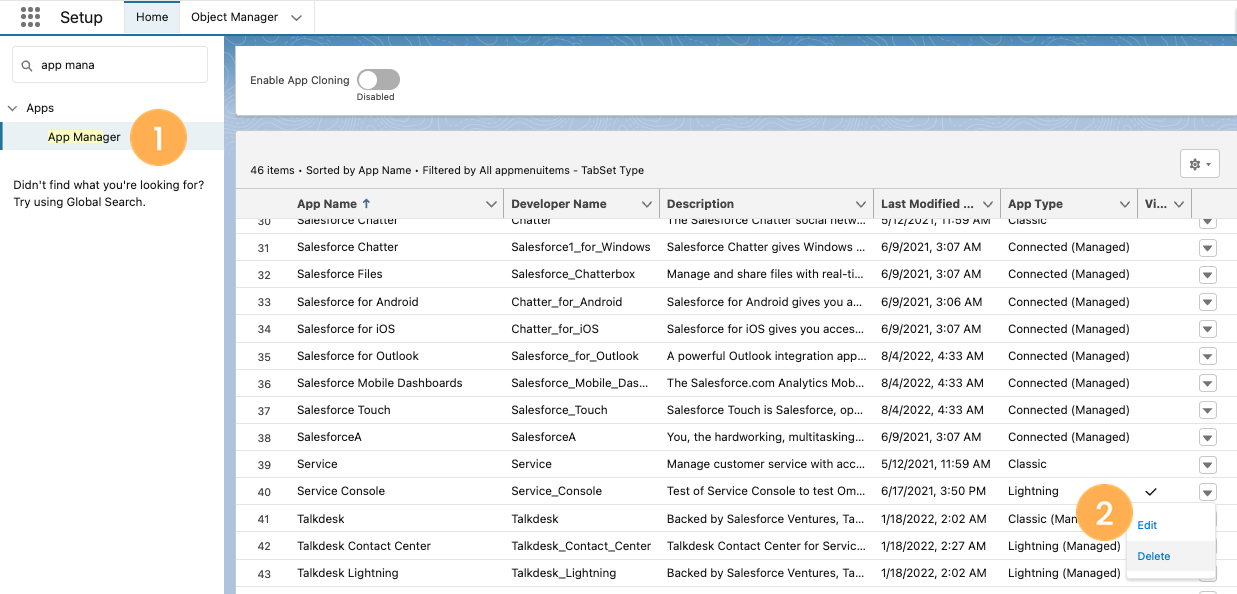This screenshot has width=1237, height=594.
Task: Click Salesforce for iOS app name
Action: point(346,329)
